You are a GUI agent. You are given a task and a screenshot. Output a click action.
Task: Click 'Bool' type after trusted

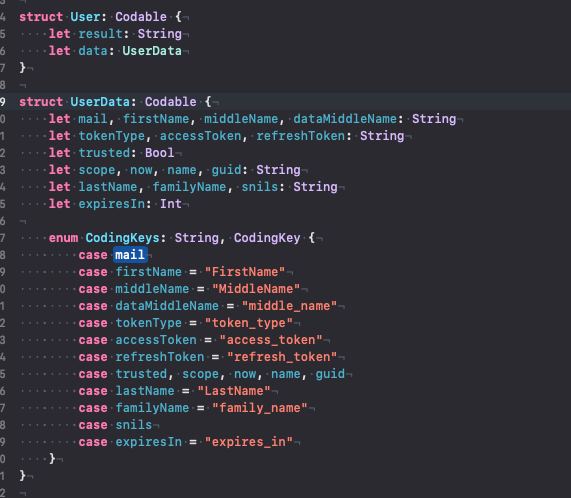[160, 153]
